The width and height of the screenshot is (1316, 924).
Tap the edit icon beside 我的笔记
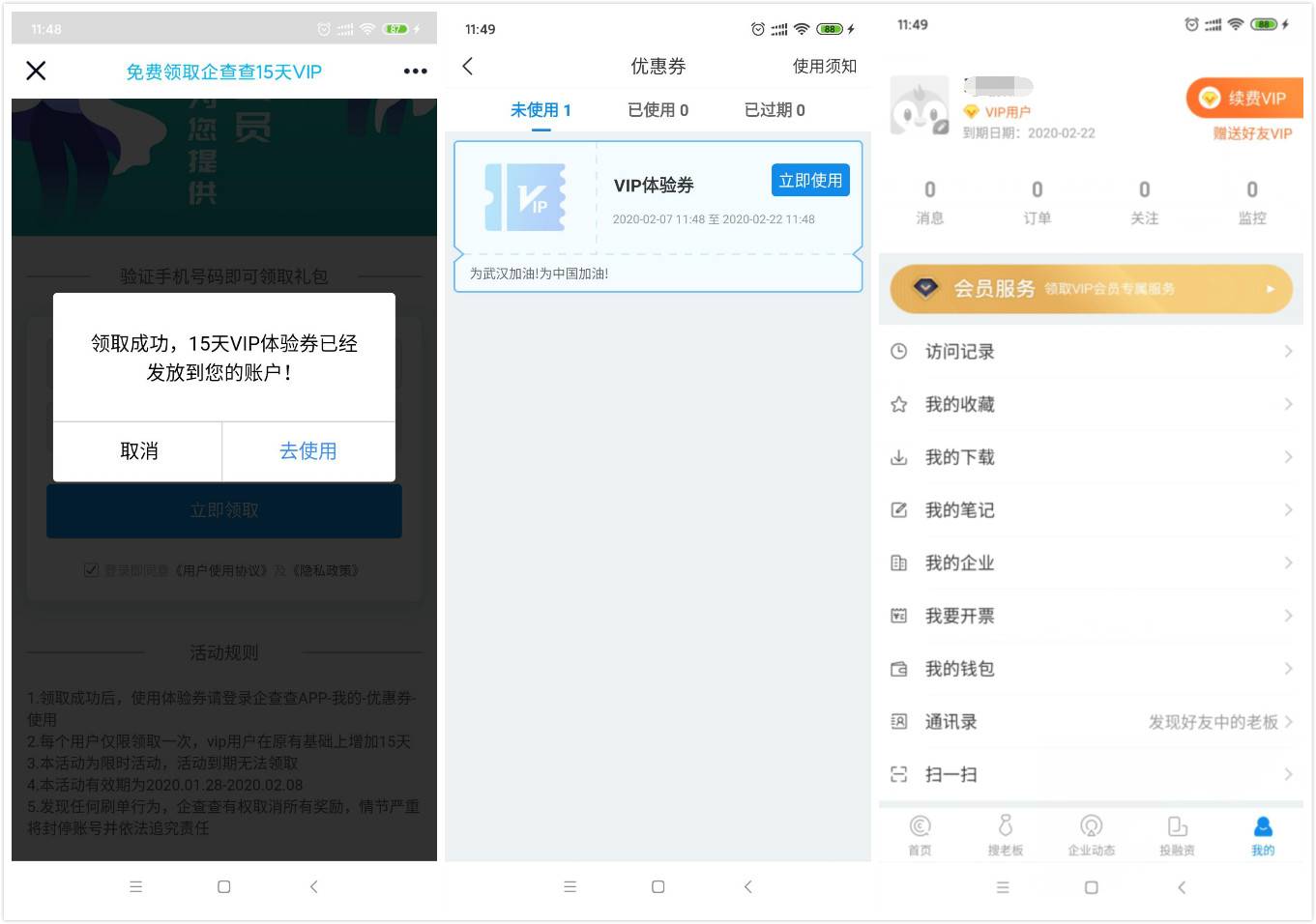click(x=899, y=510)
